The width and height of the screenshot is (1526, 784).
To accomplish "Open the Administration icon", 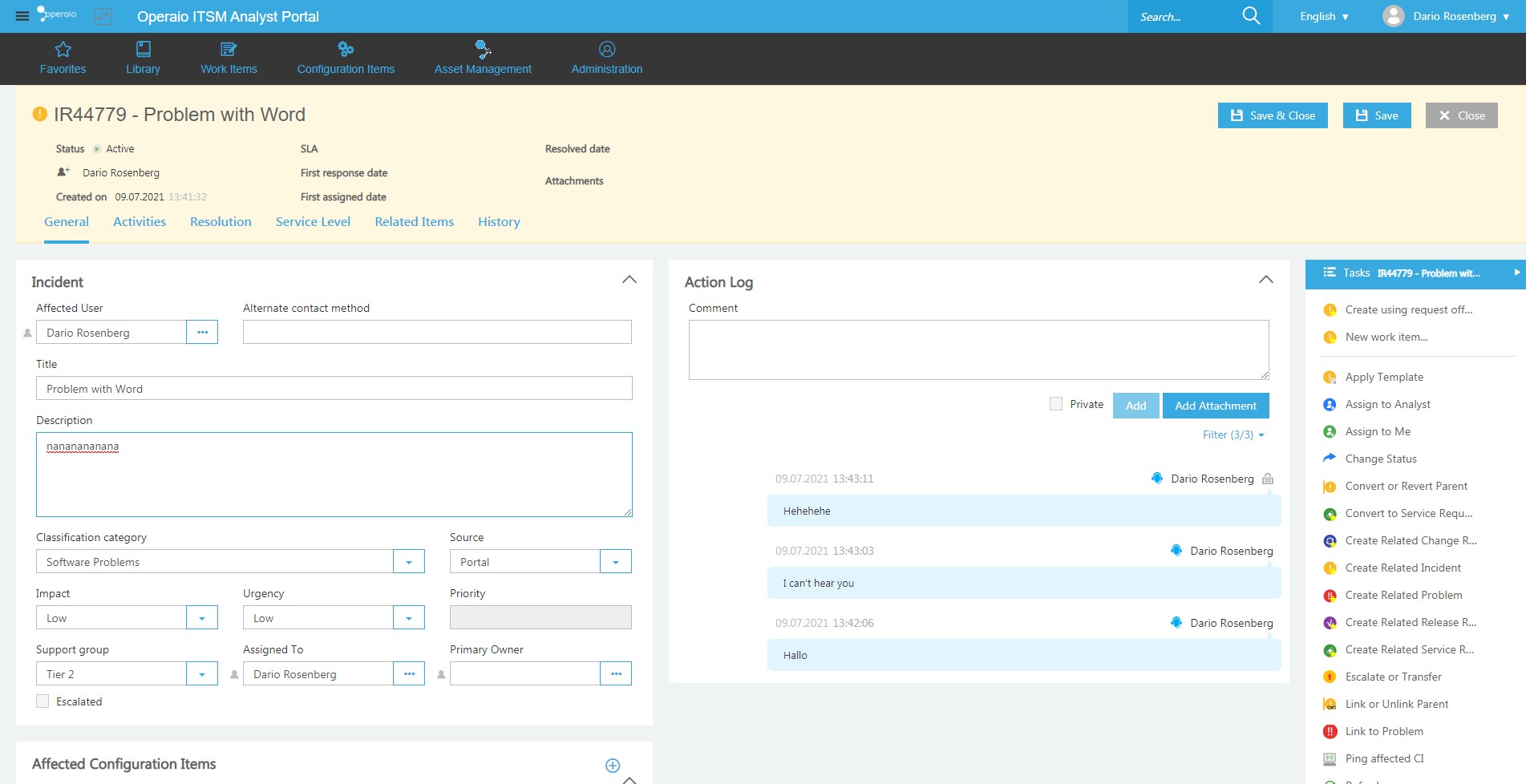I will (x=607, y=50).
